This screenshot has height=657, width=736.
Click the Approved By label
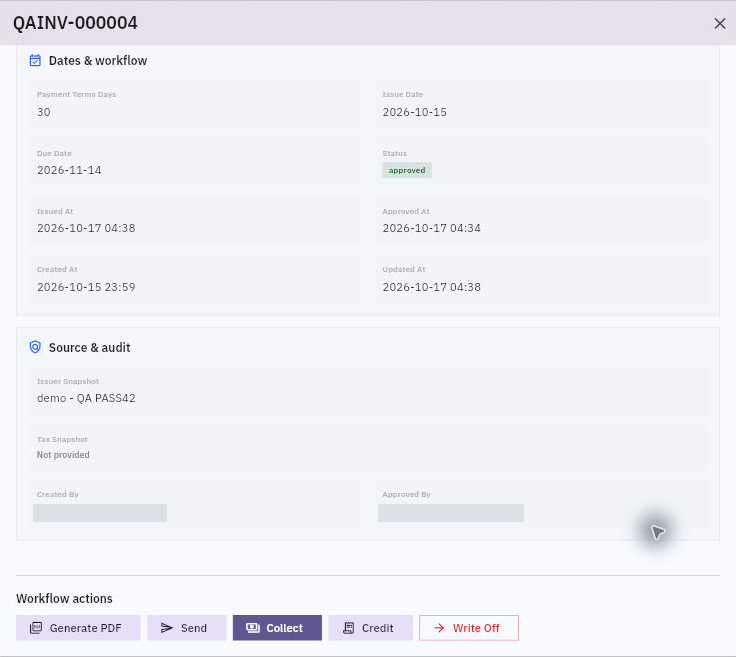coord(406,495)
